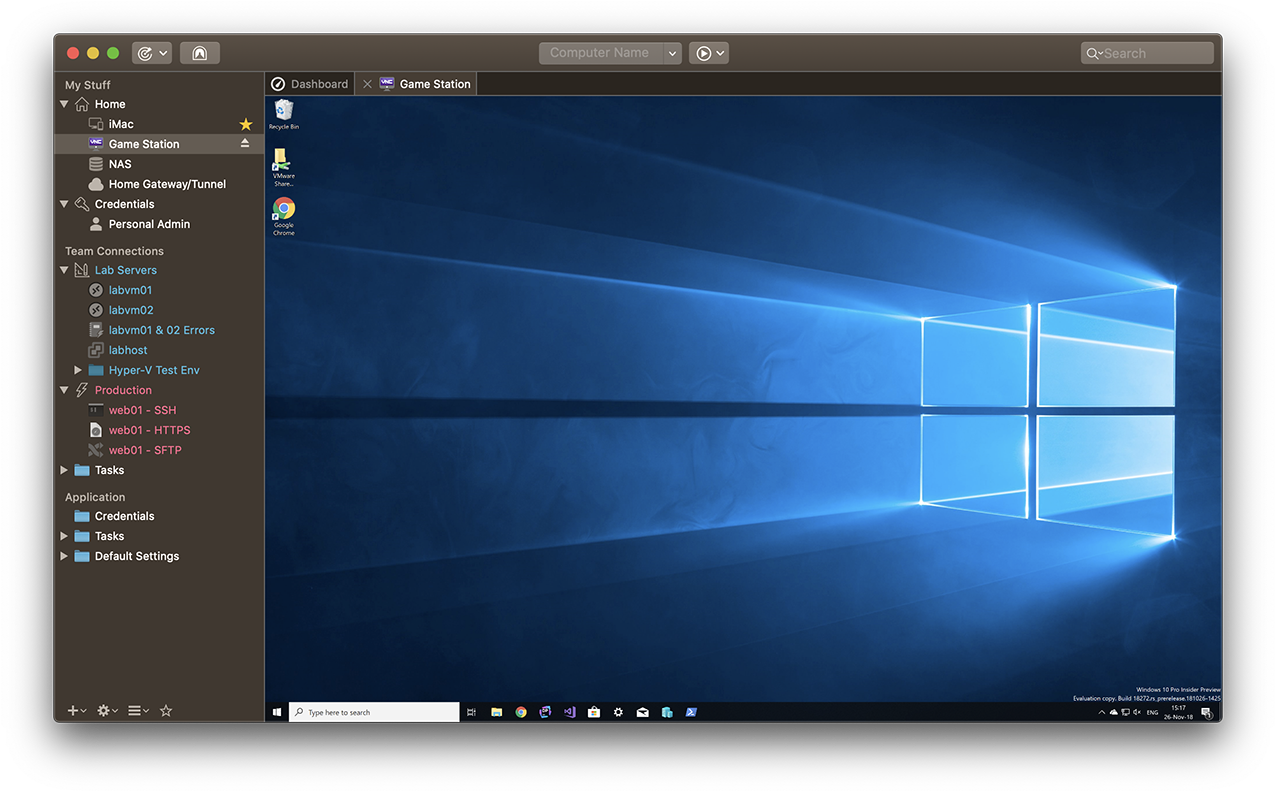Viewport: 1275px width, 791px height.
Task: Collapse the Production folder
Action: [65, 390]
